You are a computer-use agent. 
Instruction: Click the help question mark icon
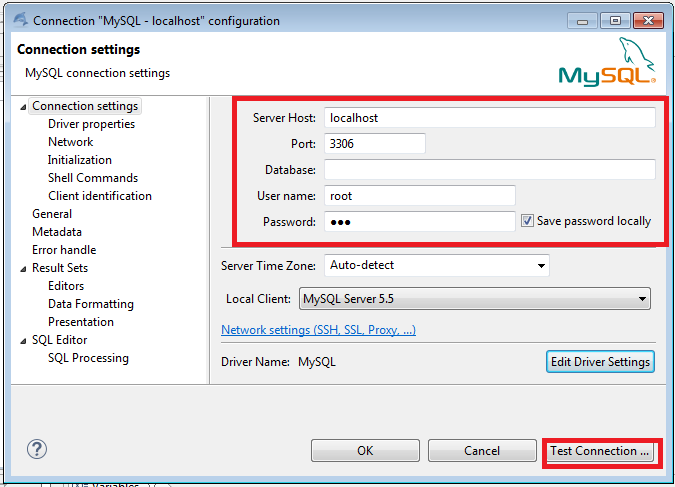click(37, 450)
